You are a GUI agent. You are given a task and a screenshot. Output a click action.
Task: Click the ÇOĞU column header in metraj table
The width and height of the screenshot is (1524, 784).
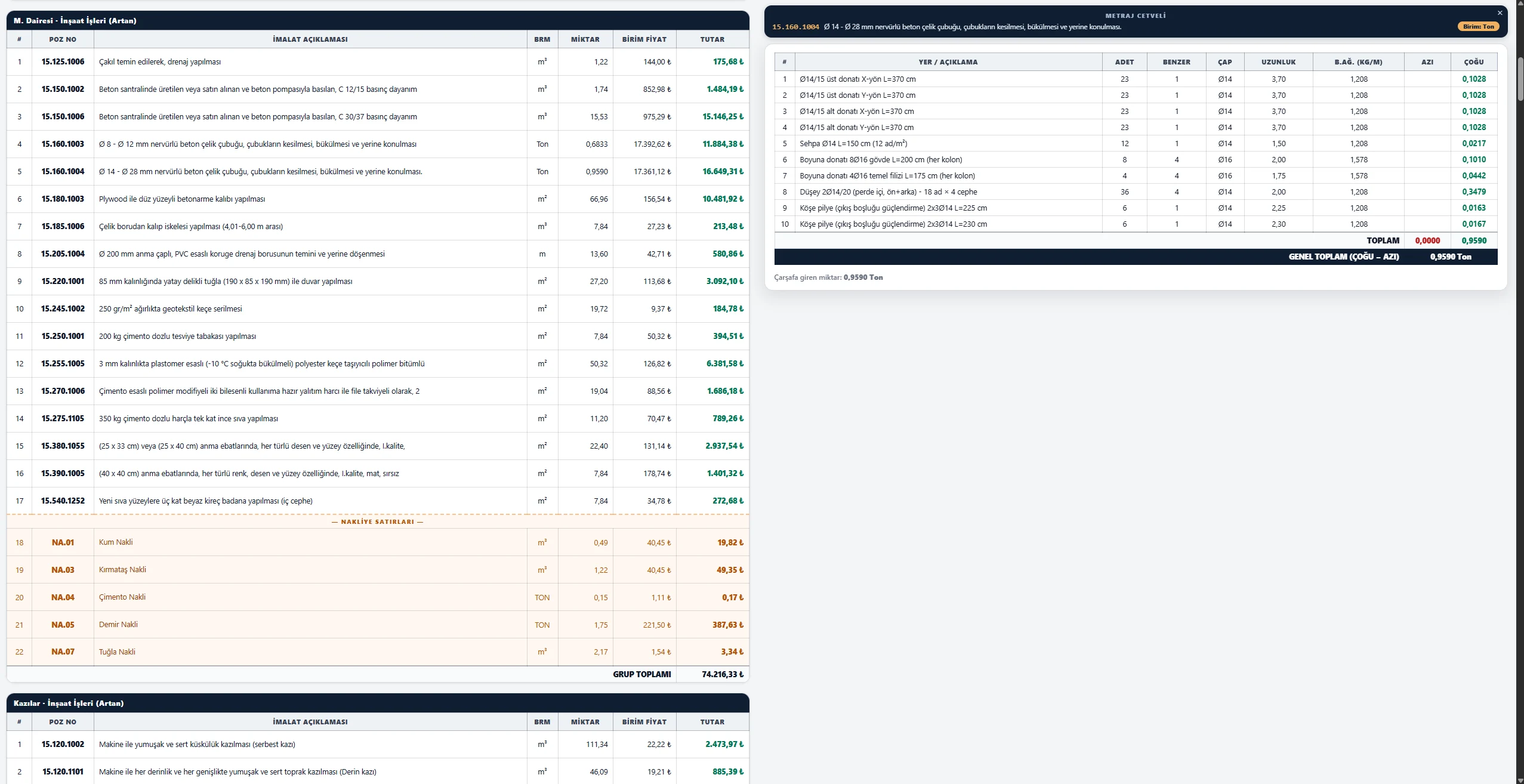click(x=1473, y=62)
